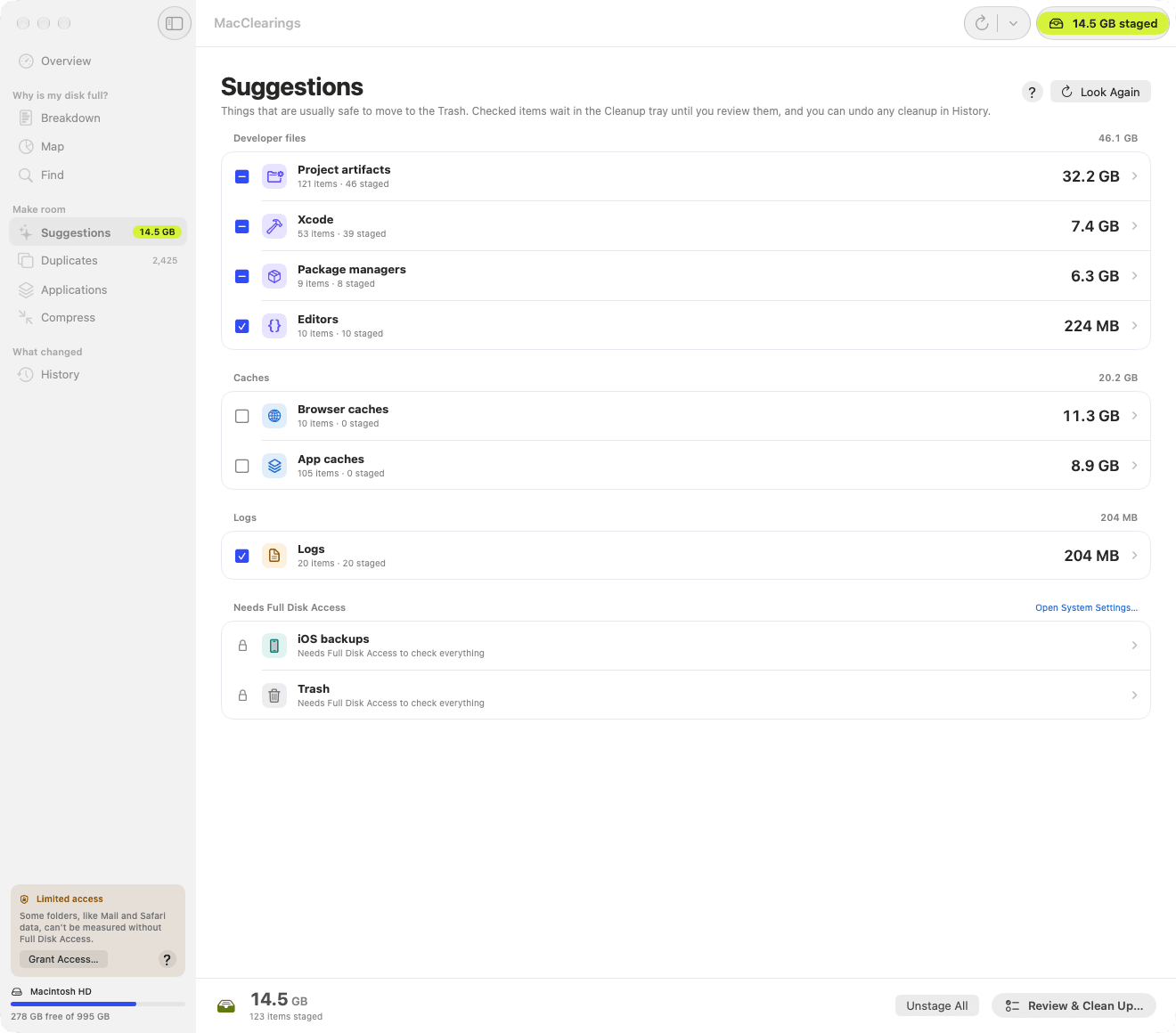The height and width of the screenshot is (1033, 1176).
Task: Open the Open System Settings link
Action: click(1086, 608)
